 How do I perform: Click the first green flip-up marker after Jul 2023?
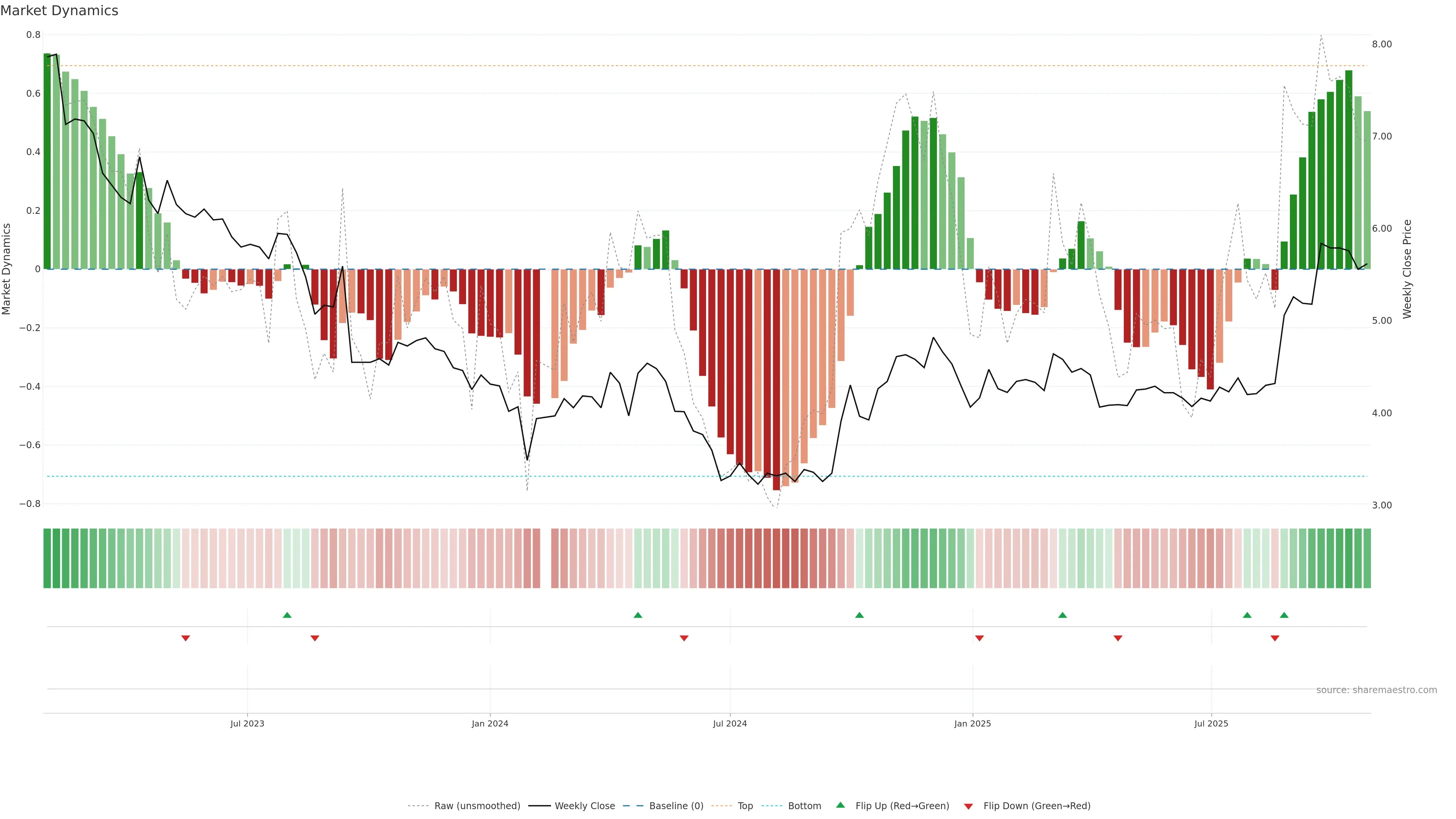[287, 615]
